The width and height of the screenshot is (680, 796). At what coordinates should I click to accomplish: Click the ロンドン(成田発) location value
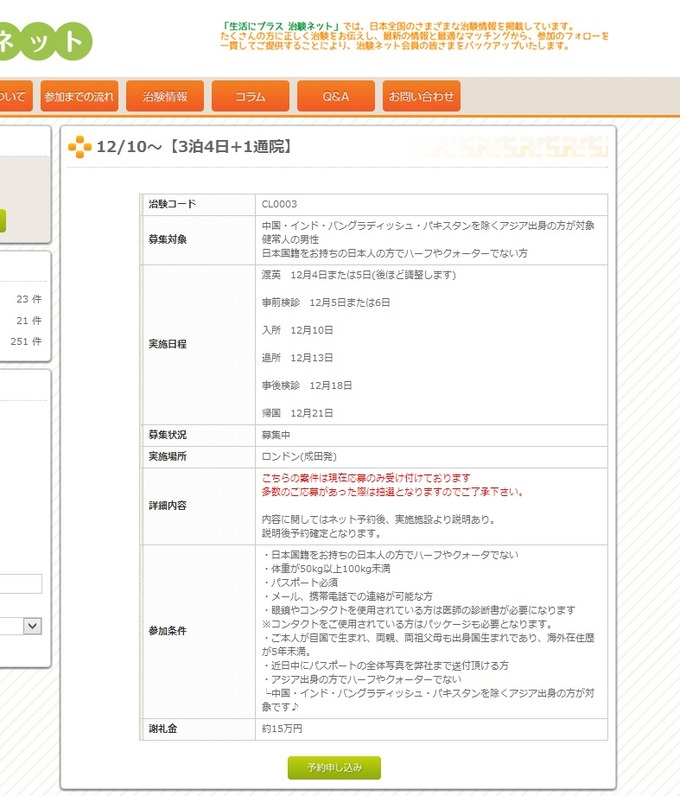coord(299,456)
